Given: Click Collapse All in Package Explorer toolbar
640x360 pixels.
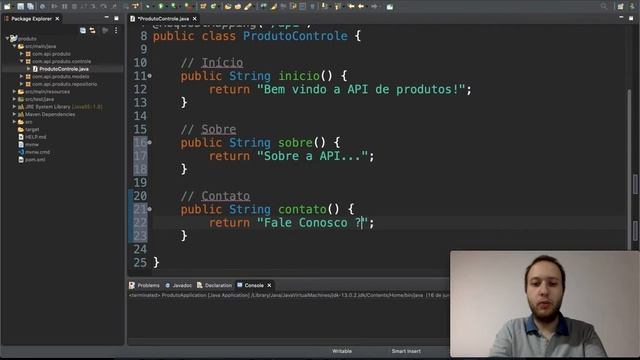Looking at the screenshot, I should click(83, 30).
